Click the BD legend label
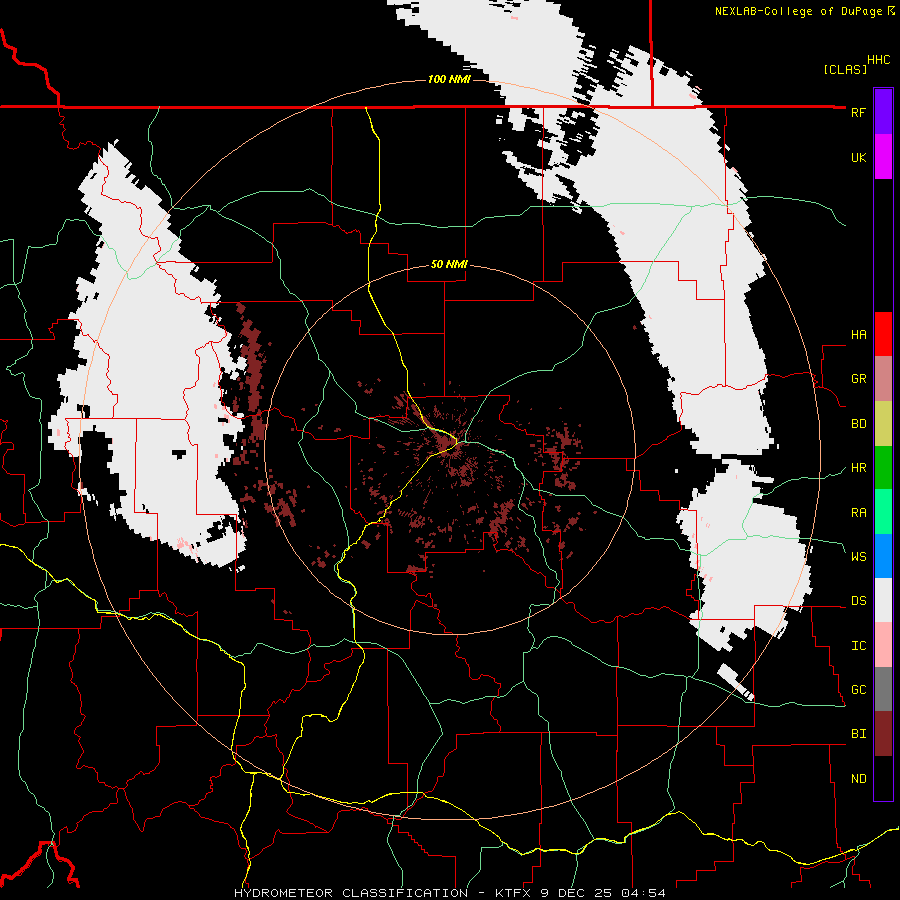The height and width of the screenshot is (900, 900). point(858,424)
